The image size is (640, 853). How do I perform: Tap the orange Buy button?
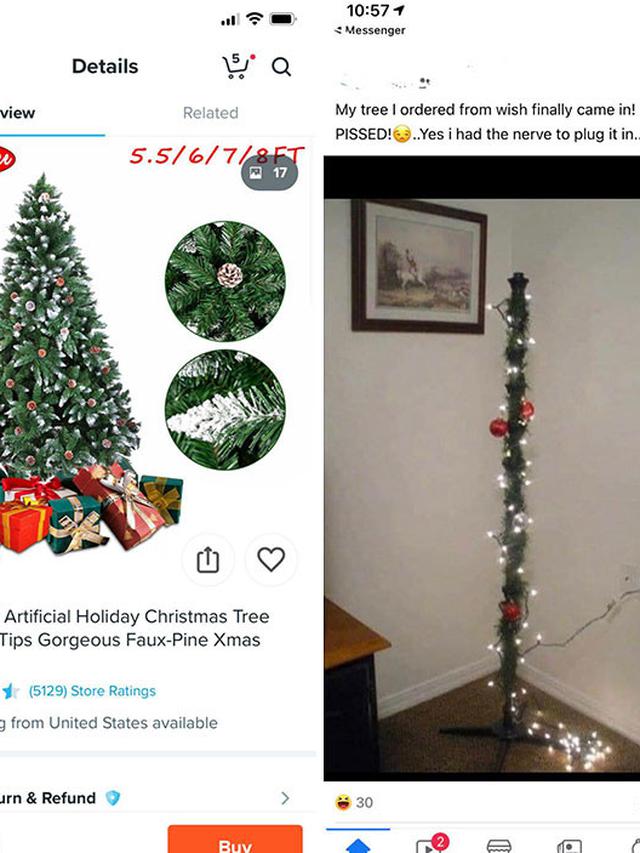tap(235, 839)
